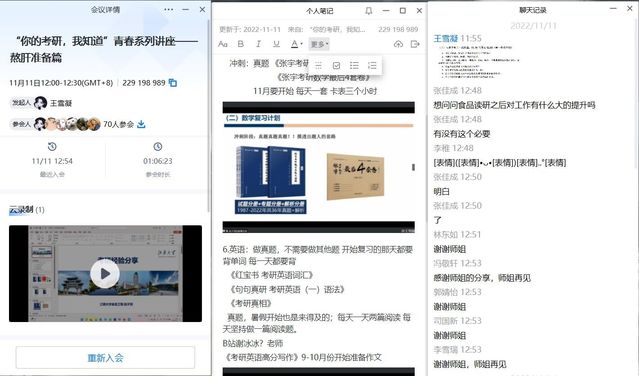Click the 林东如 message 谢谢师姐
Viewport: 639px width, 376px height.
click(x=450, y=249)
